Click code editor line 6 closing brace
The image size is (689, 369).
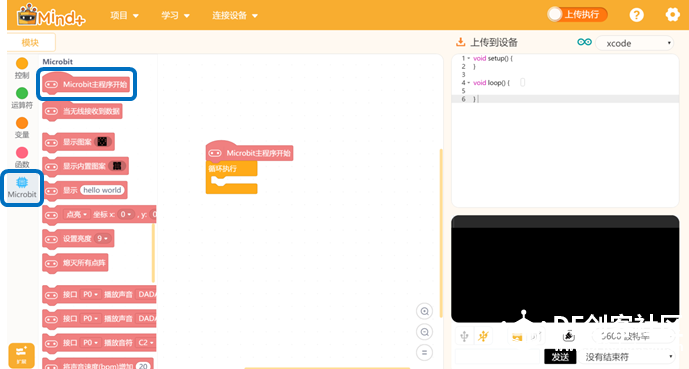point(474,99)
